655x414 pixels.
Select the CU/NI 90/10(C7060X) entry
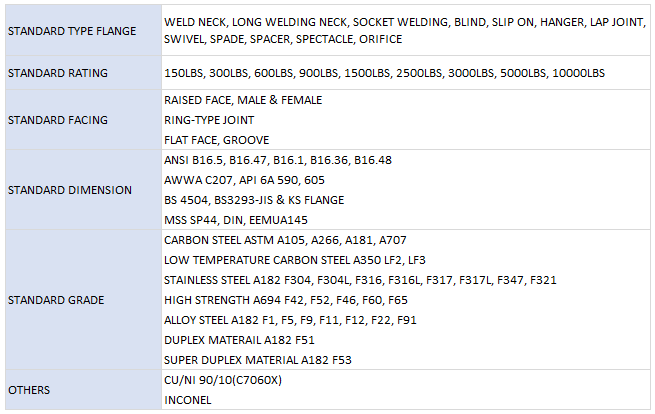pos(223,380)
